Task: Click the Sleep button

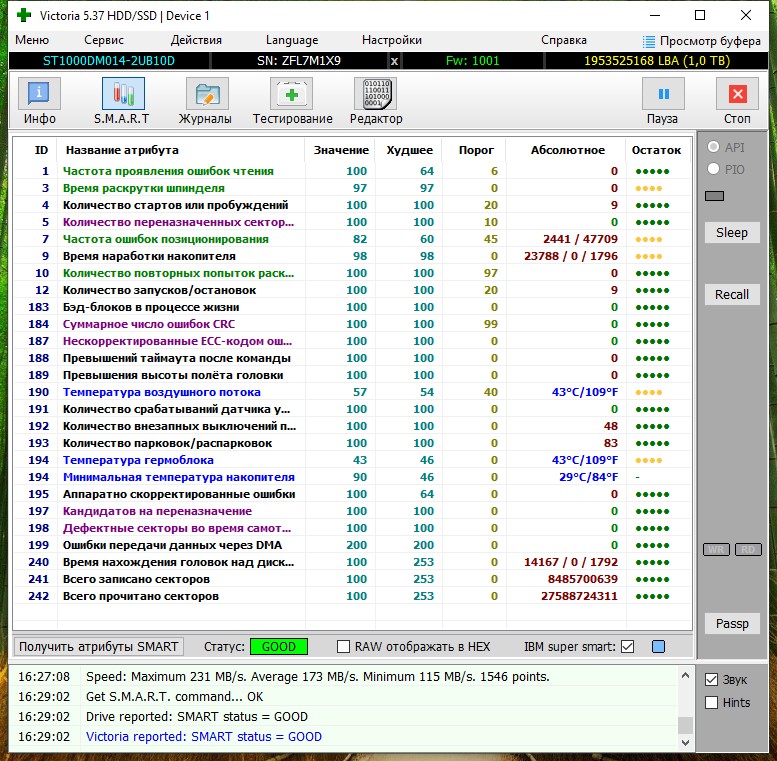Action: 732,232
